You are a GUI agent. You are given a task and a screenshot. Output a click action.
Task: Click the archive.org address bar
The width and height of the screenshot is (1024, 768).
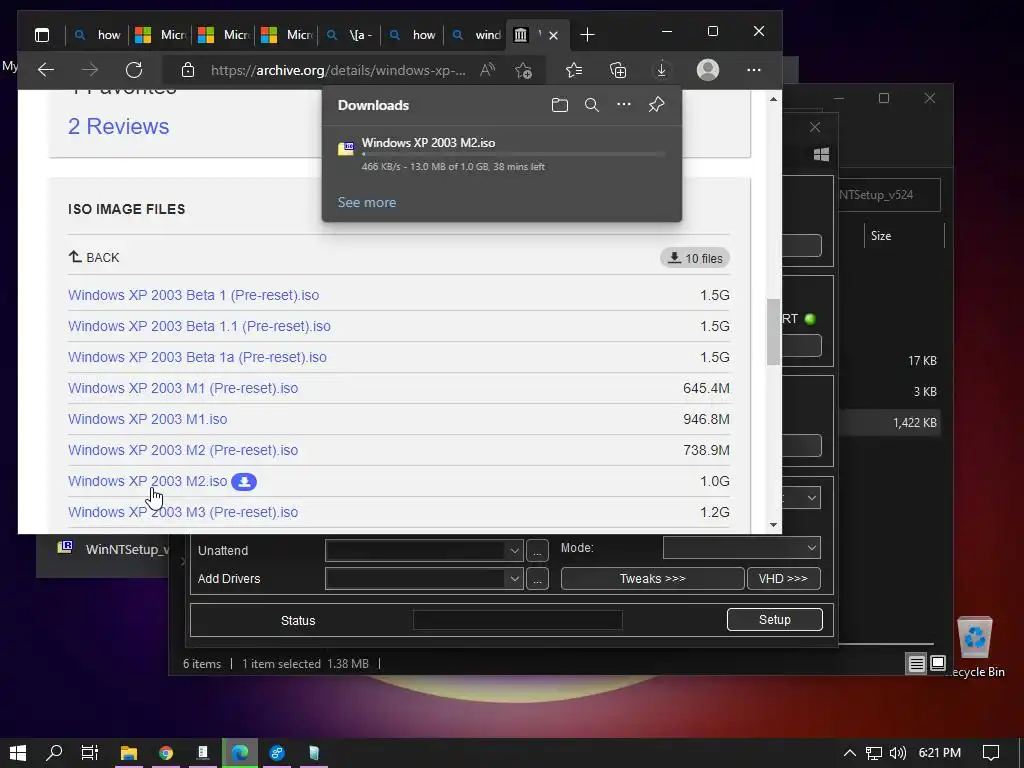coord(338,70)
